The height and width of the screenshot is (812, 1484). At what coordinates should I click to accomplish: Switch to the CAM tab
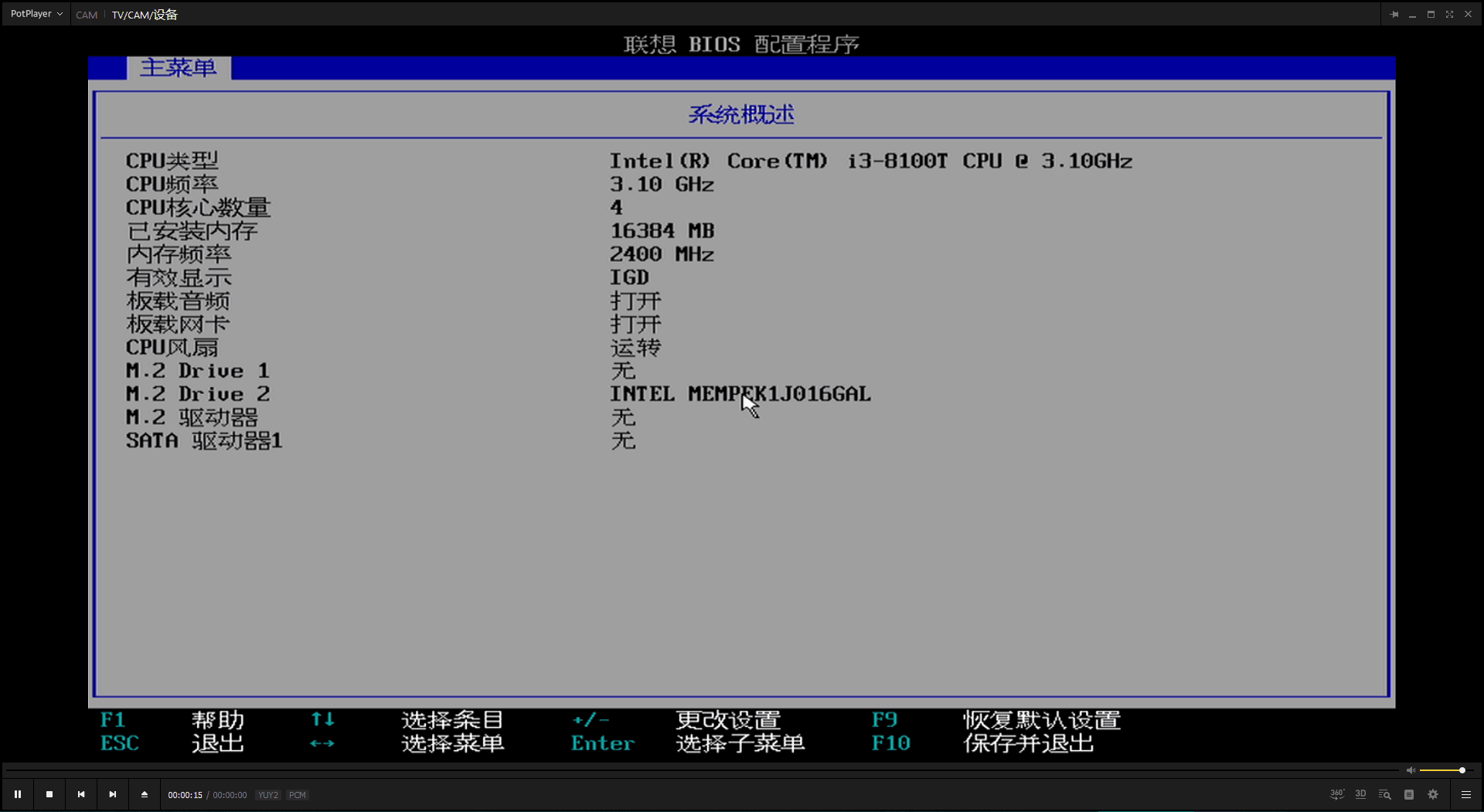(87, 15)
